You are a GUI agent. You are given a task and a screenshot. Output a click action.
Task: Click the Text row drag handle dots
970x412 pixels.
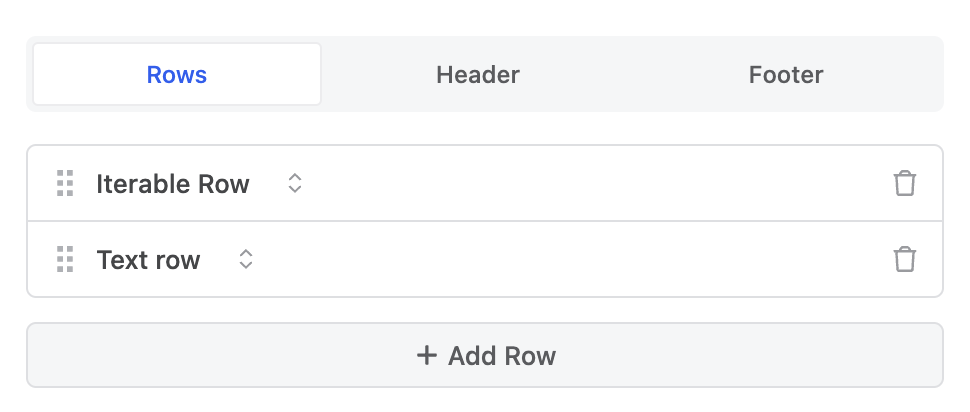65,259
